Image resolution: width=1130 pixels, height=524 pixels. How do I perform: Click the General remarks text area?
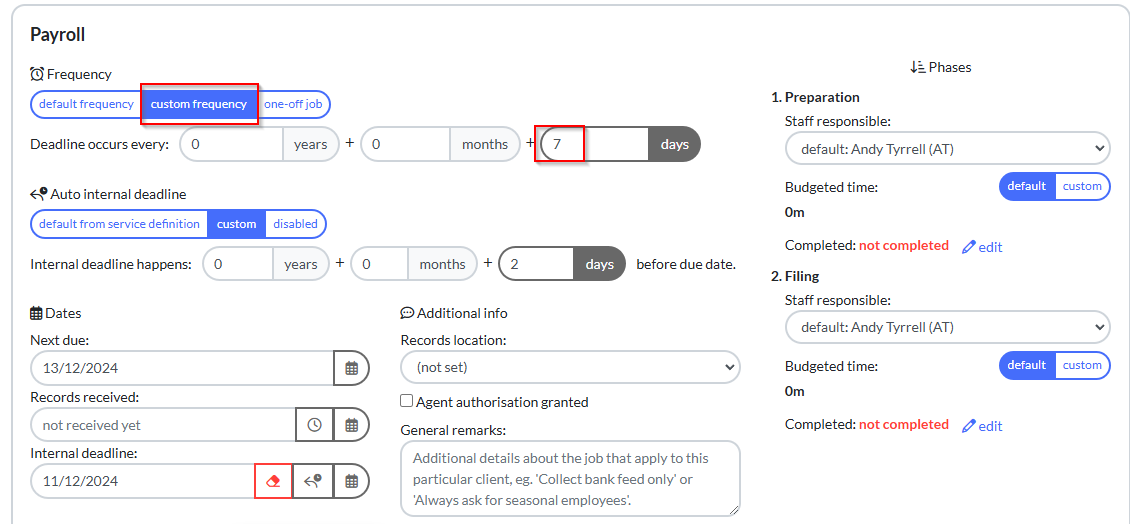point(570,479)
